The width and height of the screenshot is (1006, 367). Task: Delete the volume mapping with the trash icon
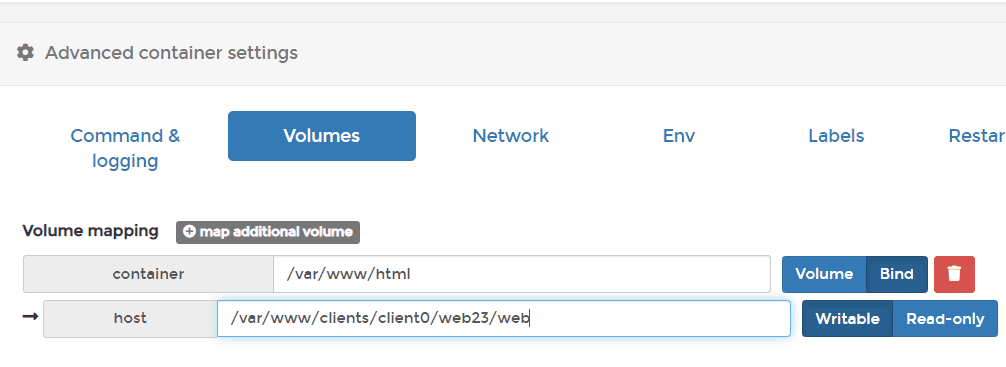click(x=954, y=274)
